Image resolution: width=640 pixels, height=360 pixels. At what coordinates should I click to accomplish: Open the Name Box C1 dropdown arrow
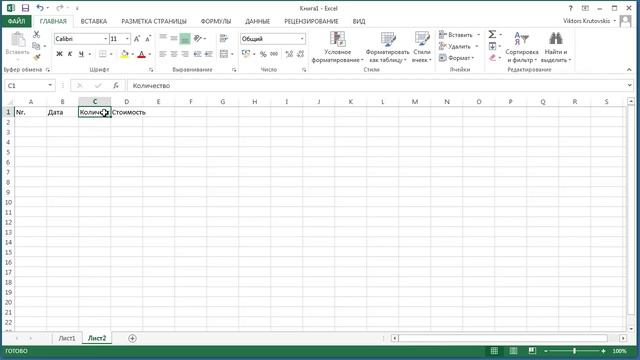point(50,85)
